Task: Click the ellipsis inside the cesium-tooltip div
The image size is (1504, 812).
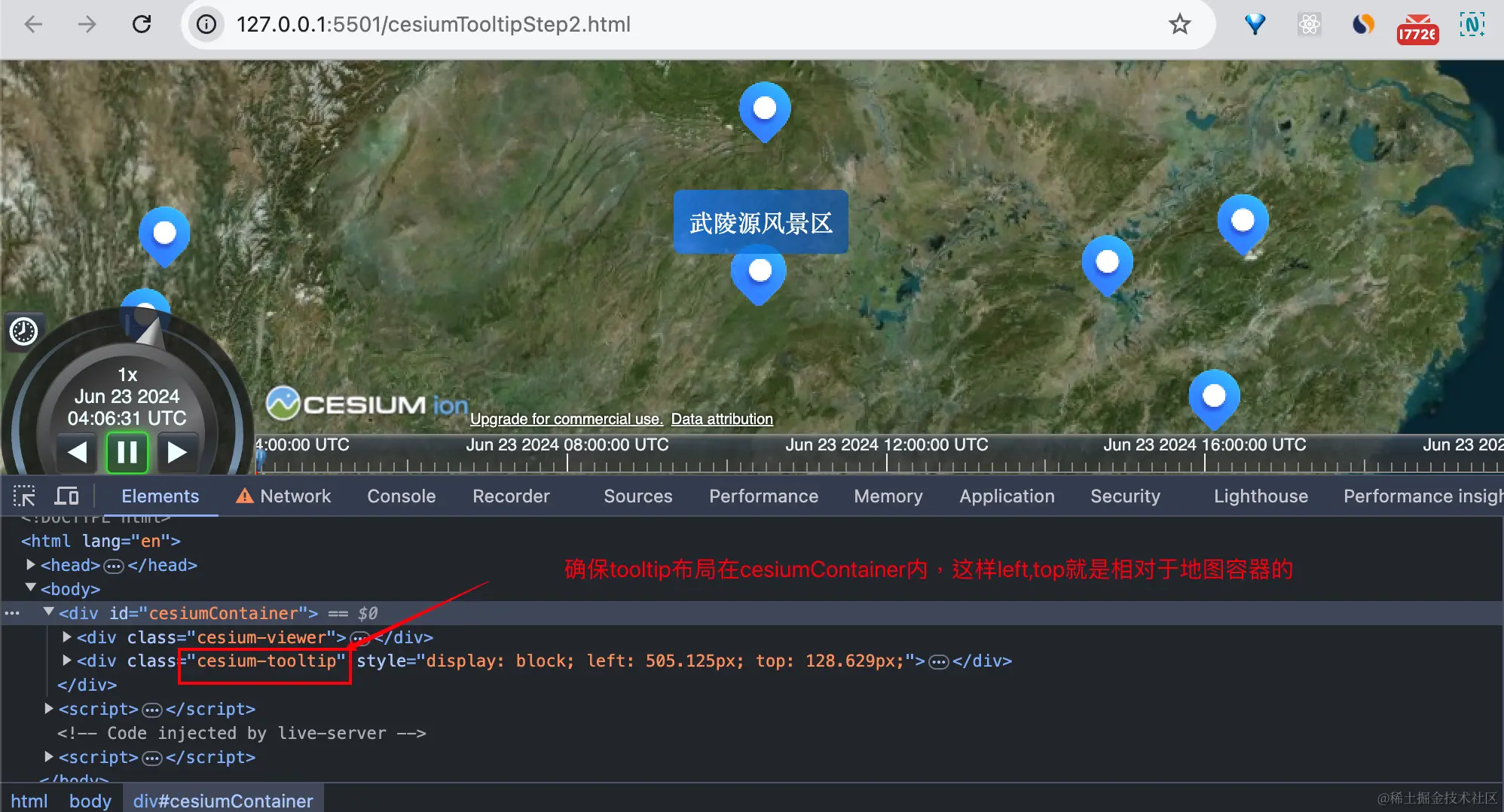Action: click(938, 662)
